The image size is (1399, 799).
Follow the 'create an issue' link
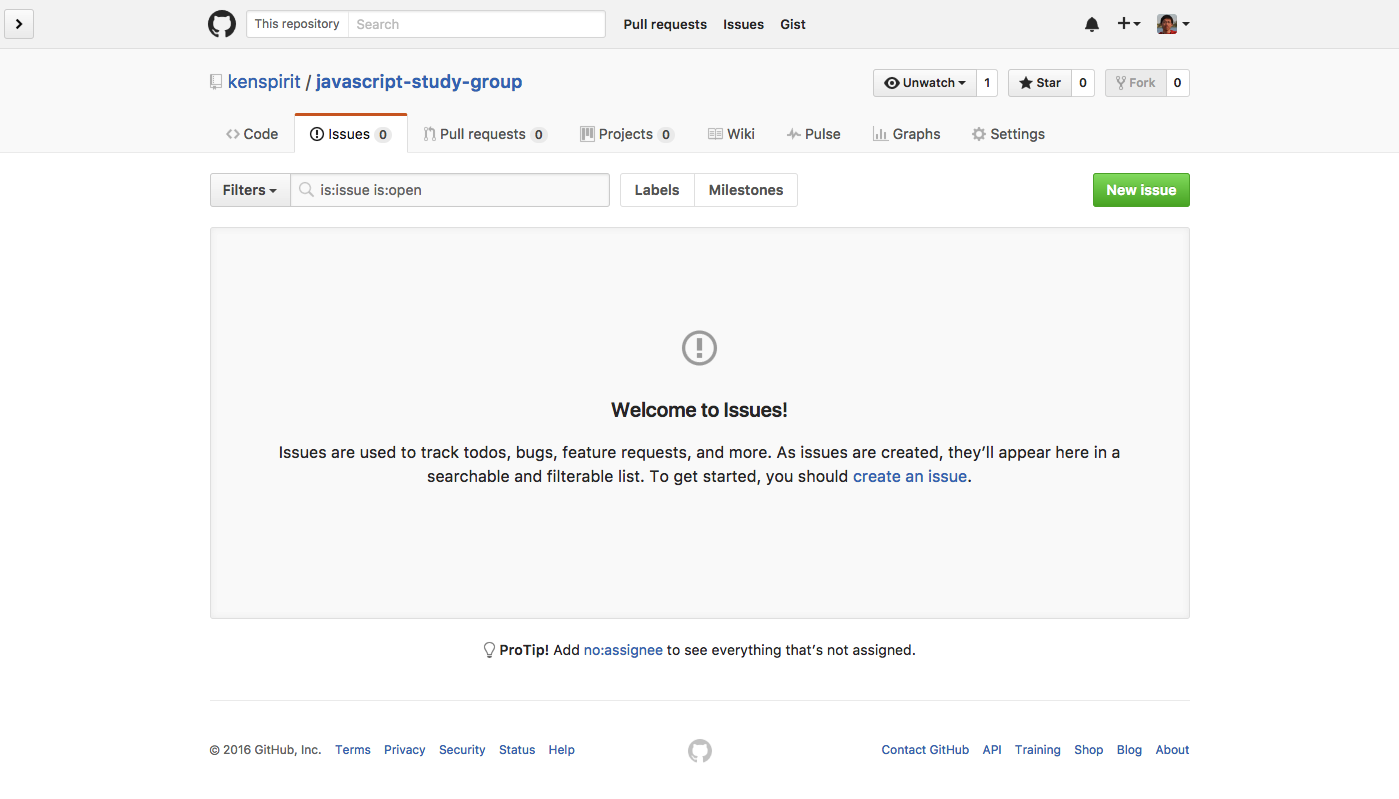coord(910,477)
